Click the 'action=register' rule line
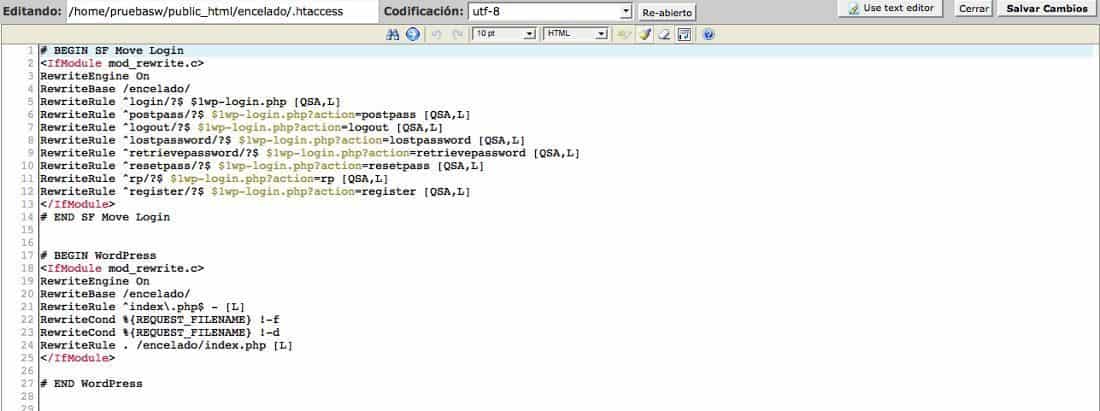1100x411 pixels. 255,191
